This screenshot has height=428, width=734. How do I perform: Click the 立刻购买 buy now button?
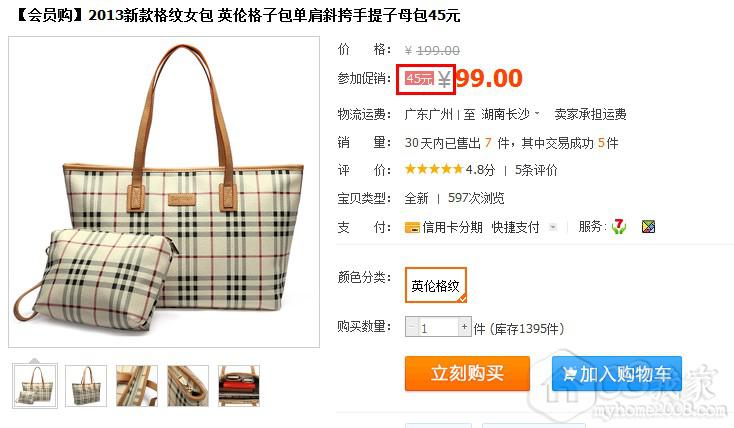[467, 373]
